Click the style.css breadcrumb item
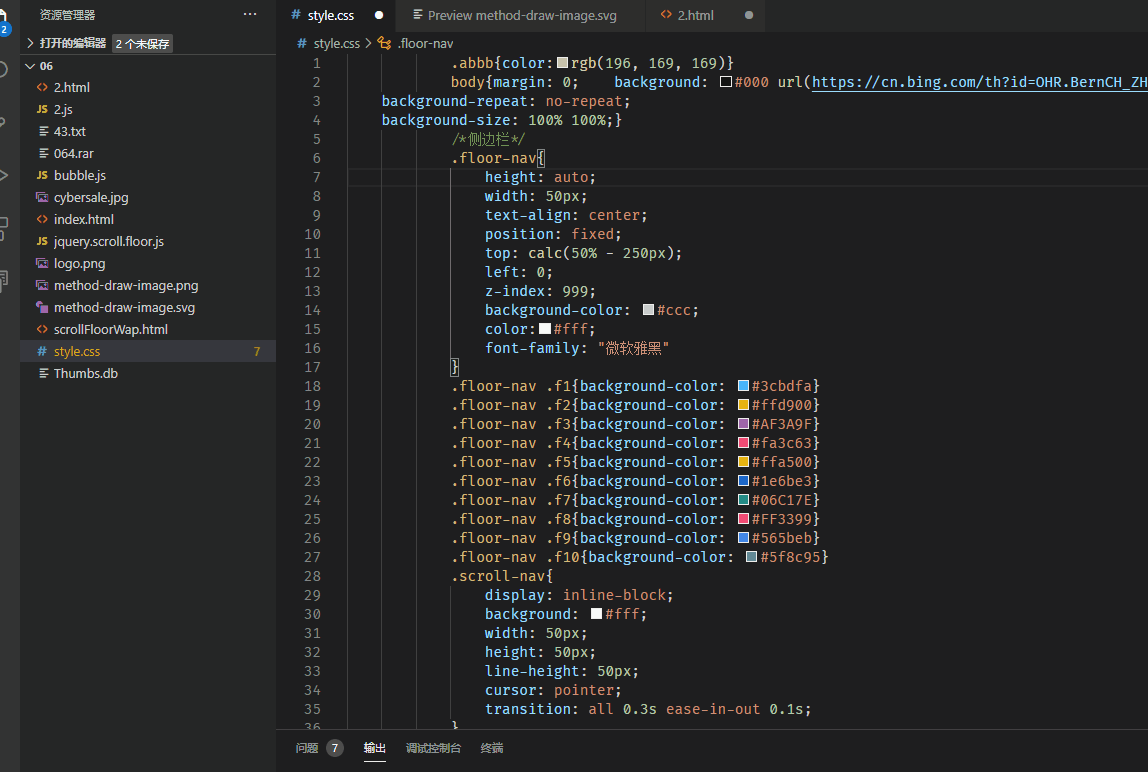This screenshot has height=772, width=1148. pyautogui.click(x=329, y=43)
